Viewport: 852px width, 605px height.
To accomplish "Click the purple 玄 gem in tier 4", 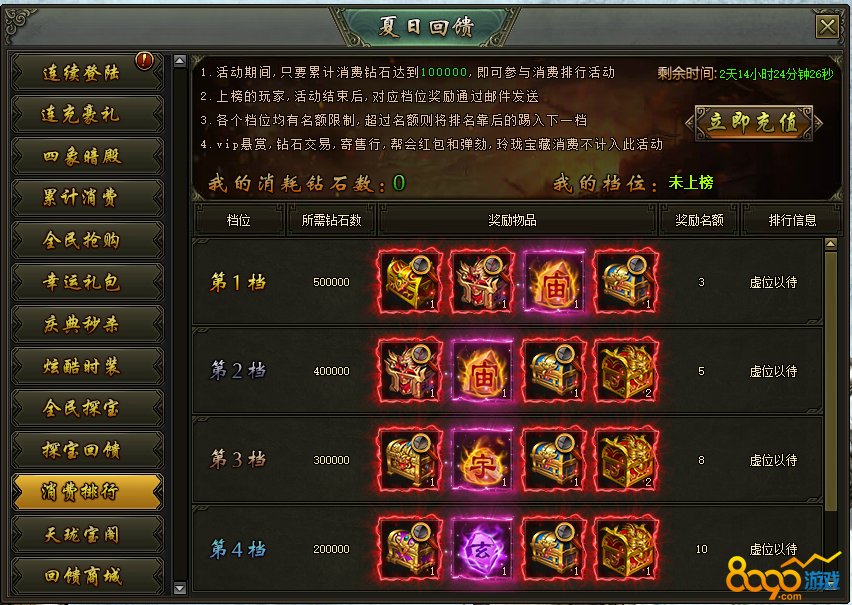I will [482, 548].
